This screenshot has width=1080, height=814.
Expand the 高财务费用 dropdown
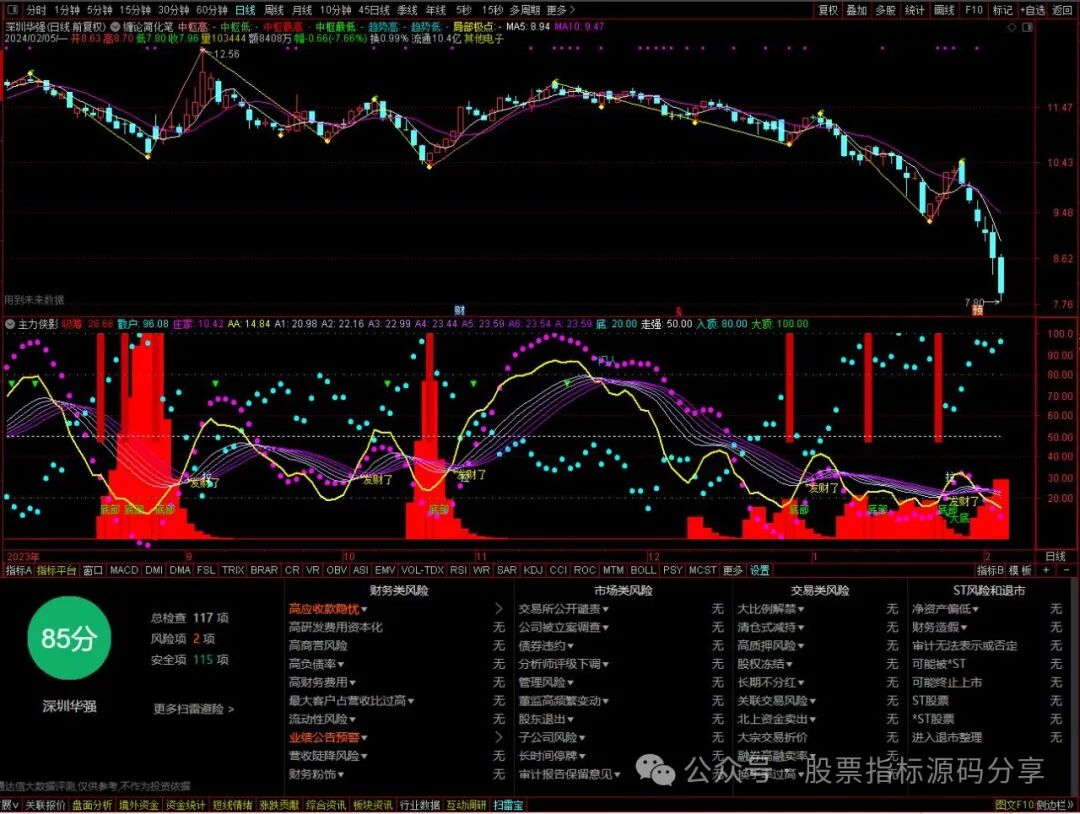(x=353, y=682)
